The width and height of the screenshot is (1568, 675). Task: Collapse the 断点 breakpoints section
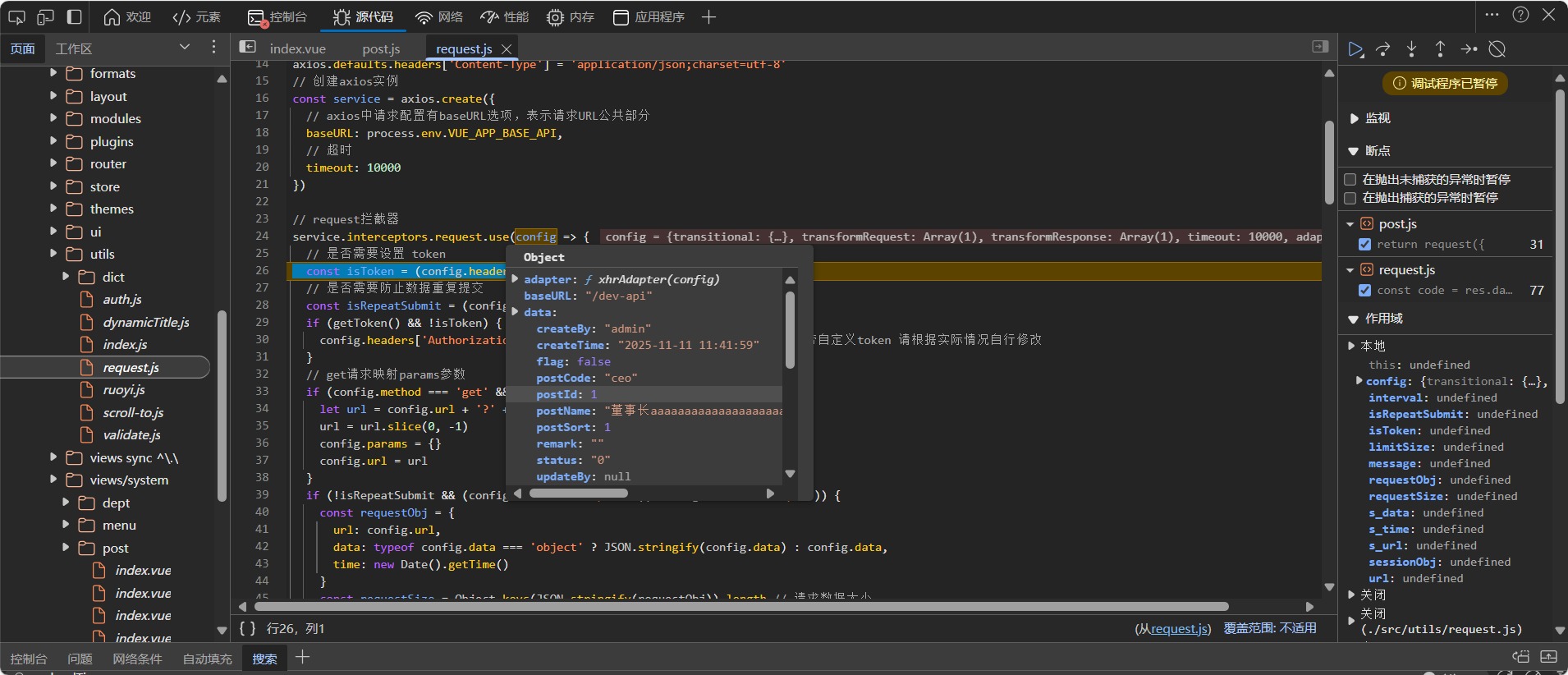(1354, 151)
